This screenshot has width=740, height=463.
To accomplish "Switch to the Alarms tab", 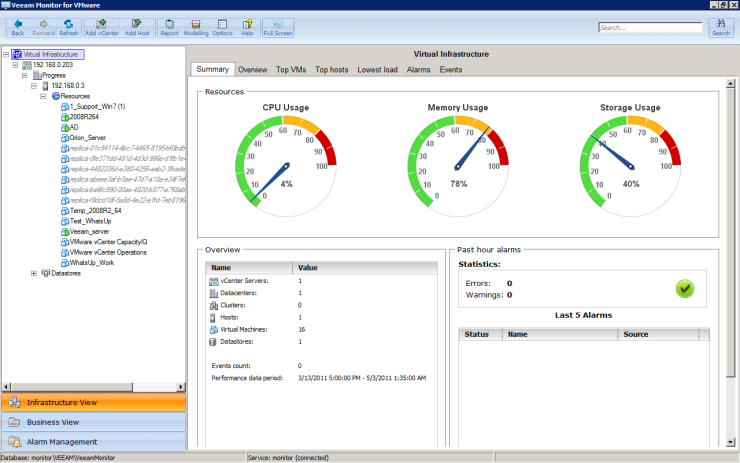I will click(419, 69).
